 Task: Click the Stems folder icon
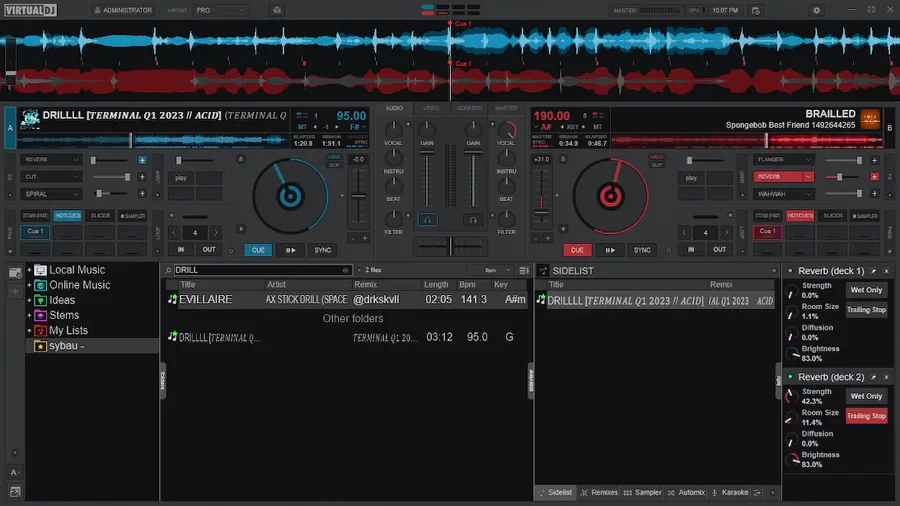40,316
